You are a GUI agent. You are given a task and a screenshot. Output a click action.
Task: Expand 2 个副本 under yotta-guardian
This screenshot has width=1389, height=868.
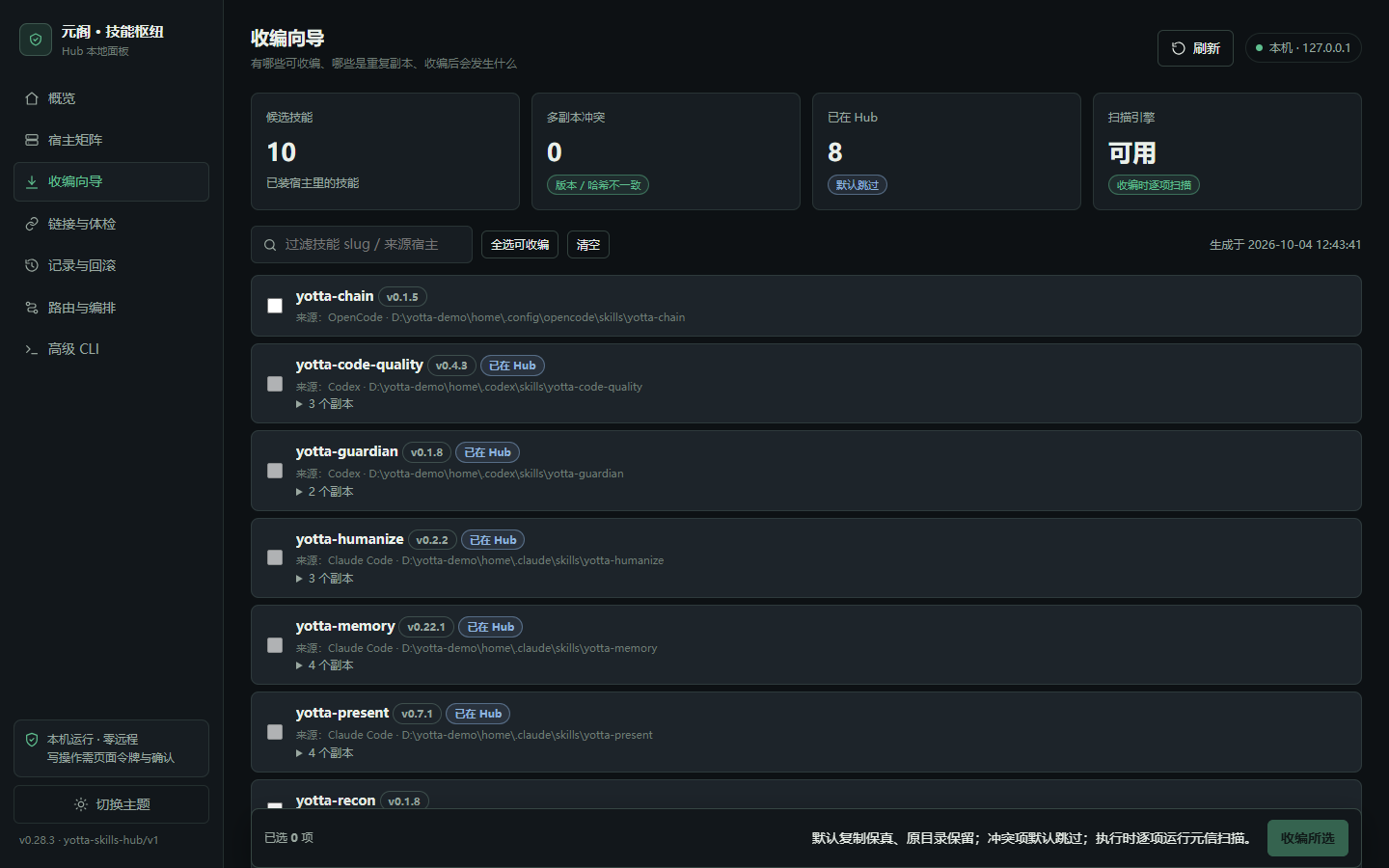click(x=325, y=492)
